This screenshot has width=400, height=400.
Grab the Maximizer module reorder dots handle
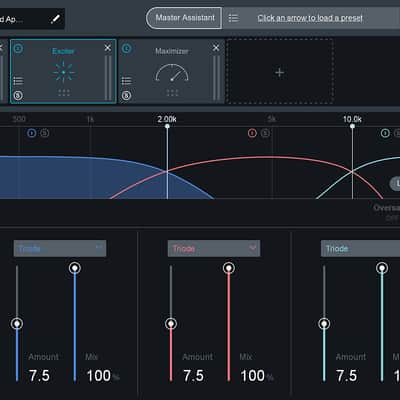pyautogui.click(x=172, y=93)
